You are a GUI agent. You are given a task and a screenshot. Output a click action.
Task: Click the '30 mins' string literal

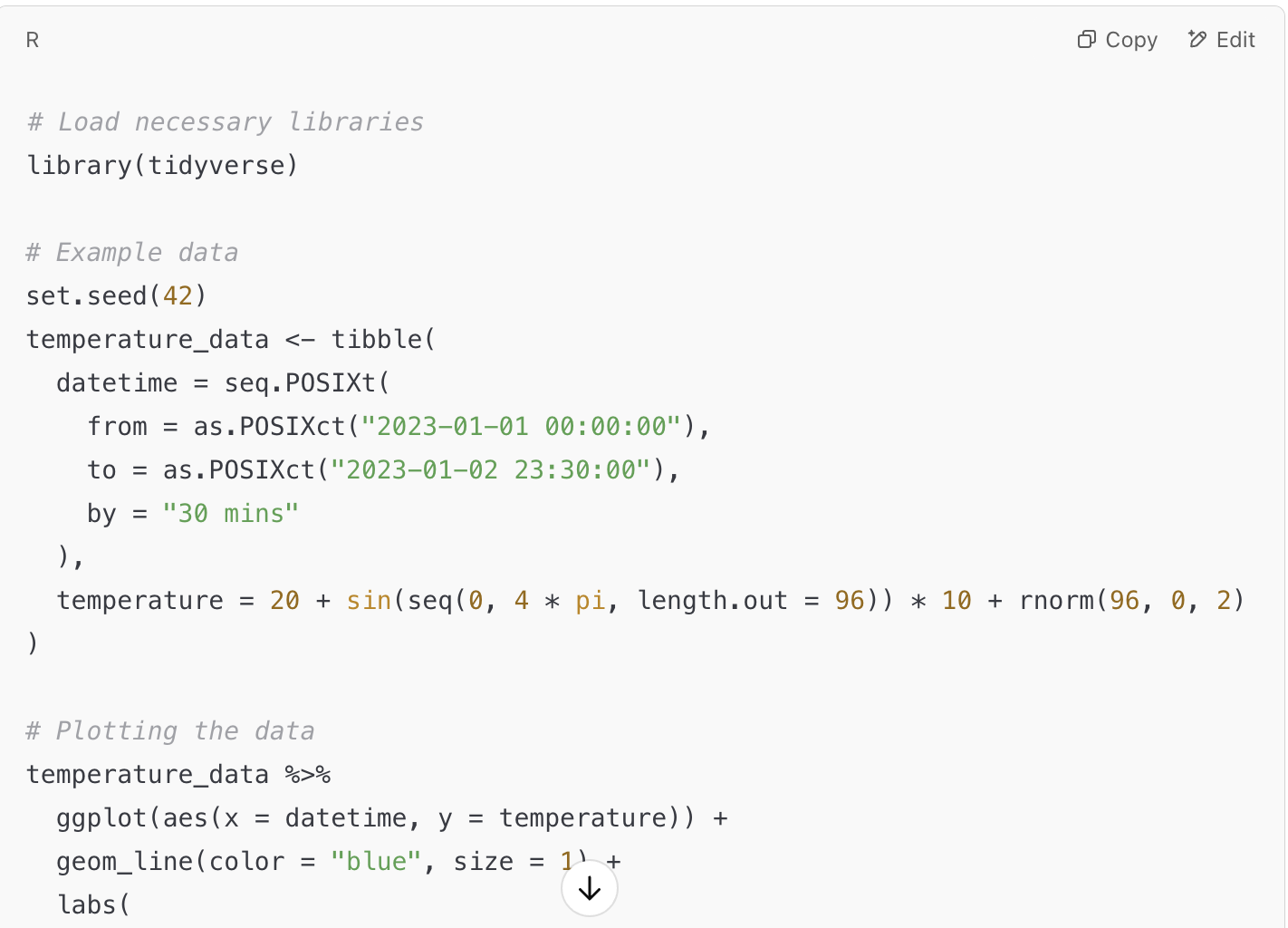coord(231,513)
